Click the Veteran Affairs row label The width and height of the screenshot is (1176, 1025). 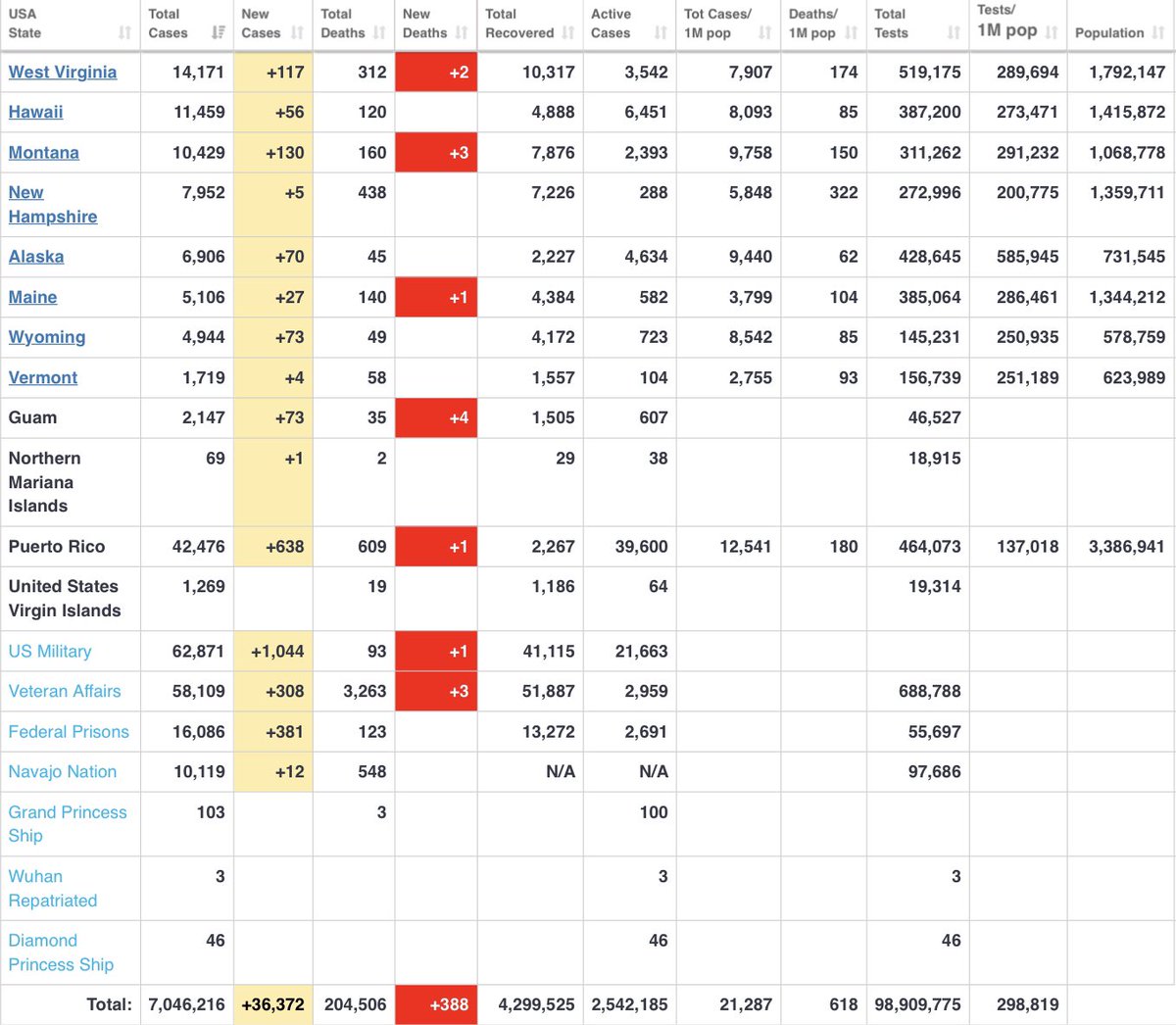(65, 691)
